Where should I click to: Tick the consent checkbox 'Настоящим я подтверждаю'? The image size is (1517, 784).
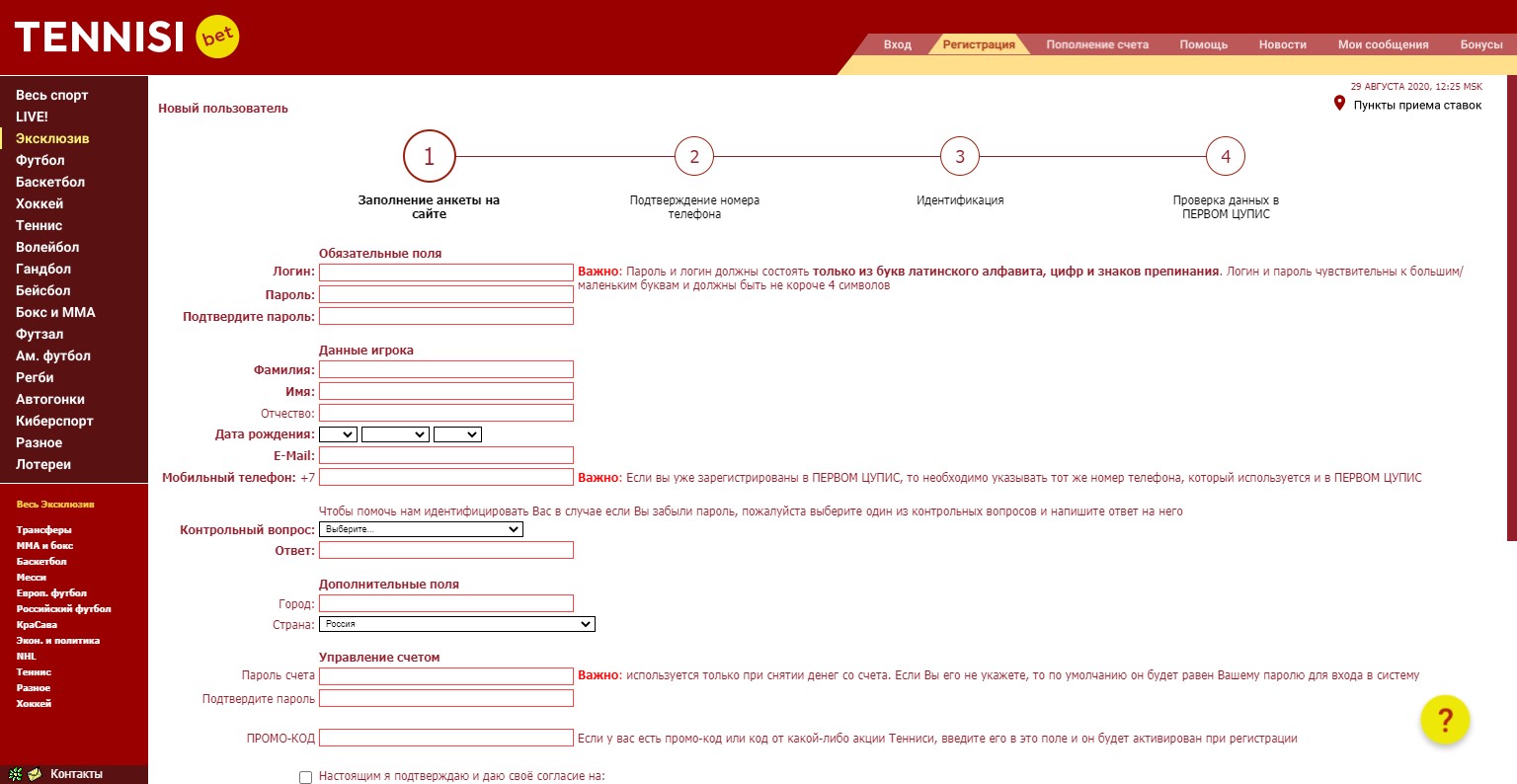point(305,777)
